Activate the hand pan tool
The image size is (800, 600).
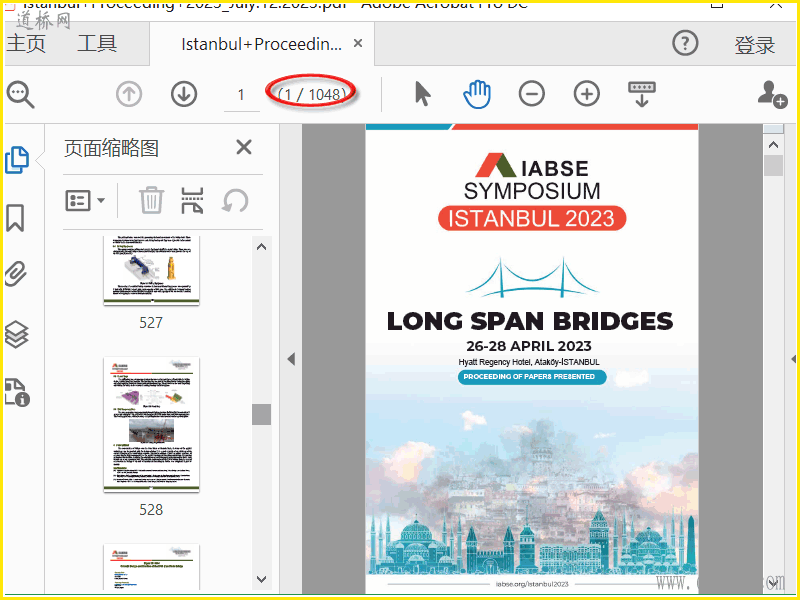click(477, 94)
